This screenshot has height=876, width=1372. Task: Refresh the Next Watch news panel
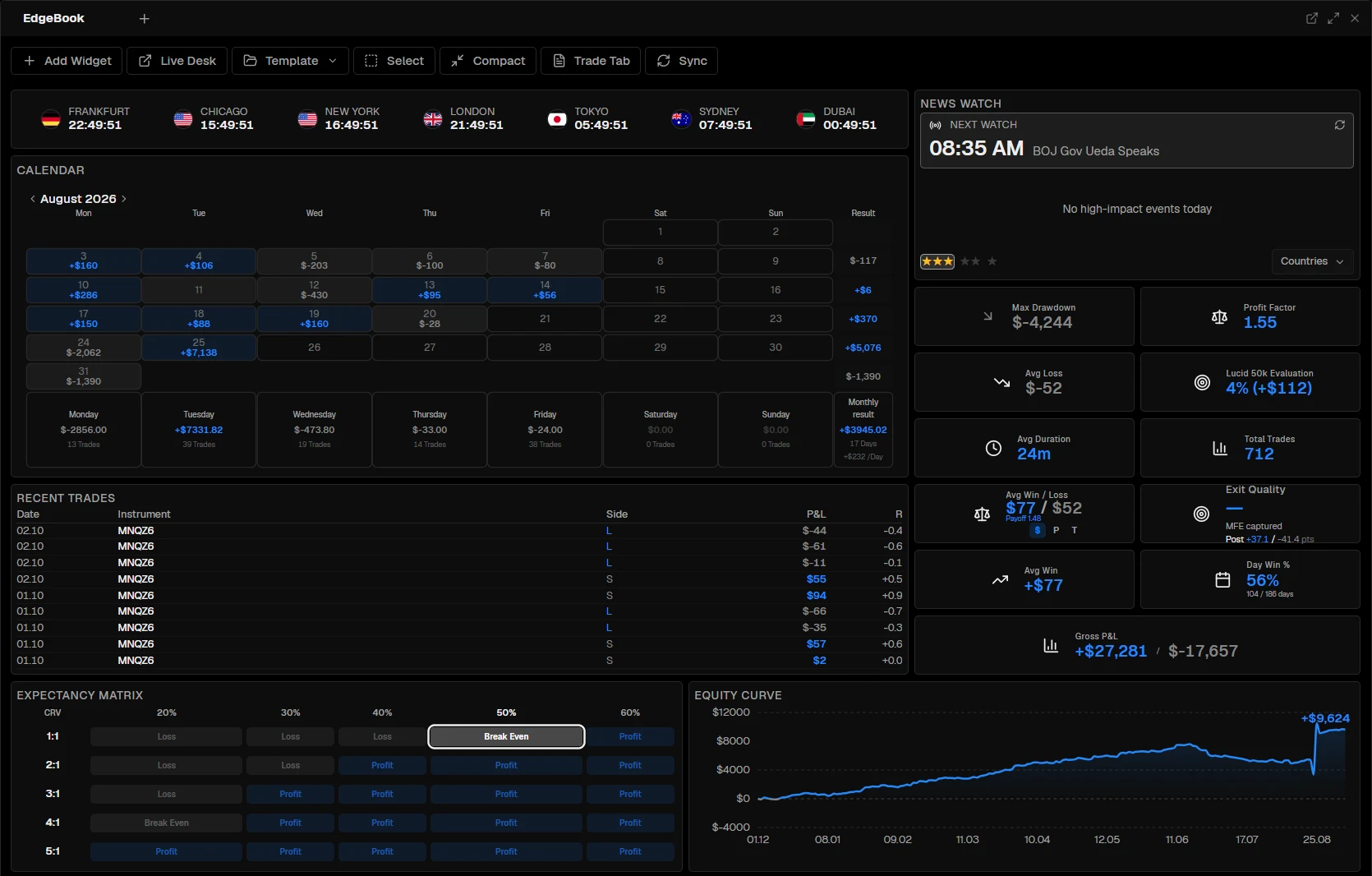pyautogui.click(x=1340, y=125)
